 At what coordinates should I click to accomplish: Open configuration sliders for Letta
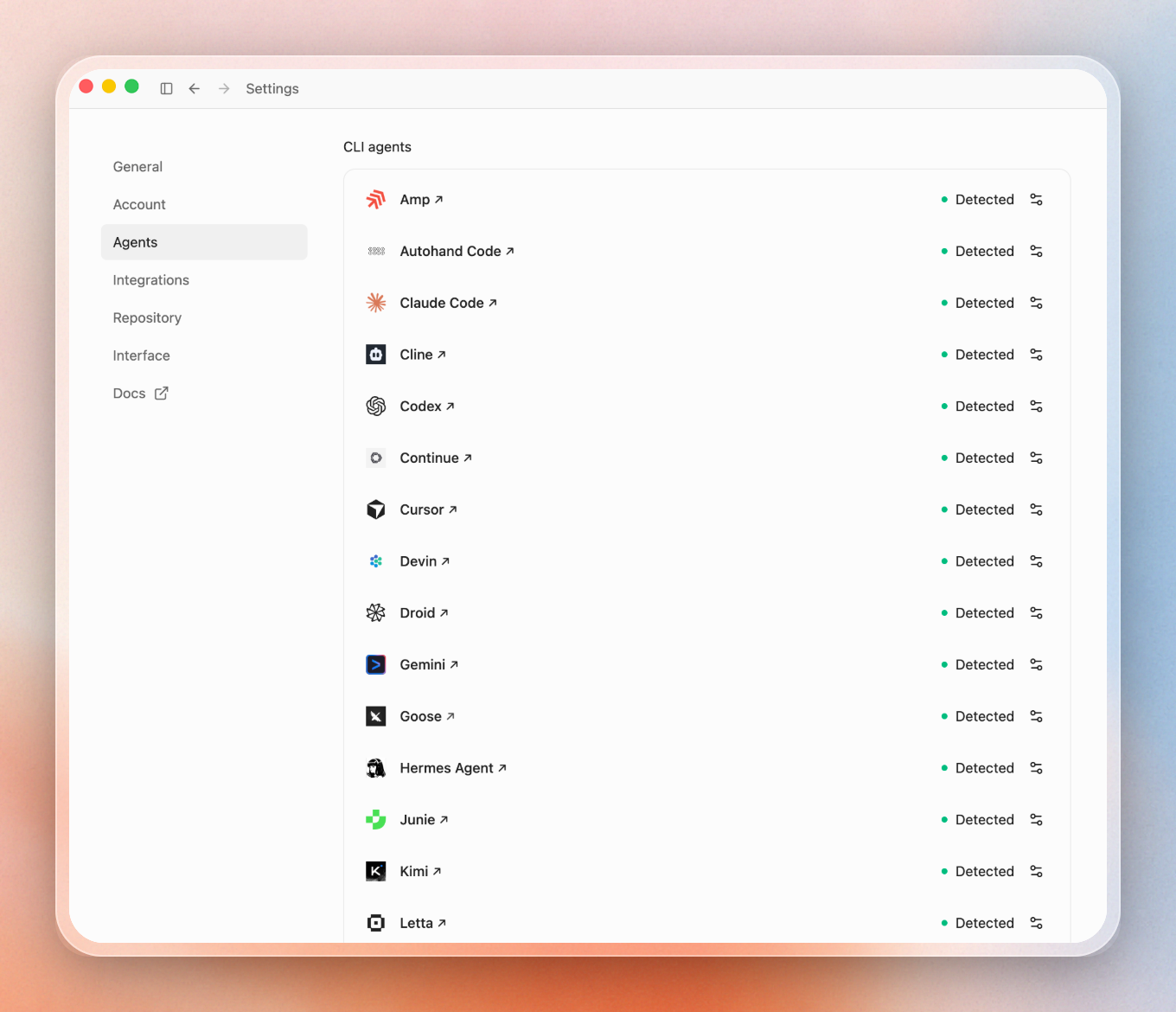coord(1036,923)
